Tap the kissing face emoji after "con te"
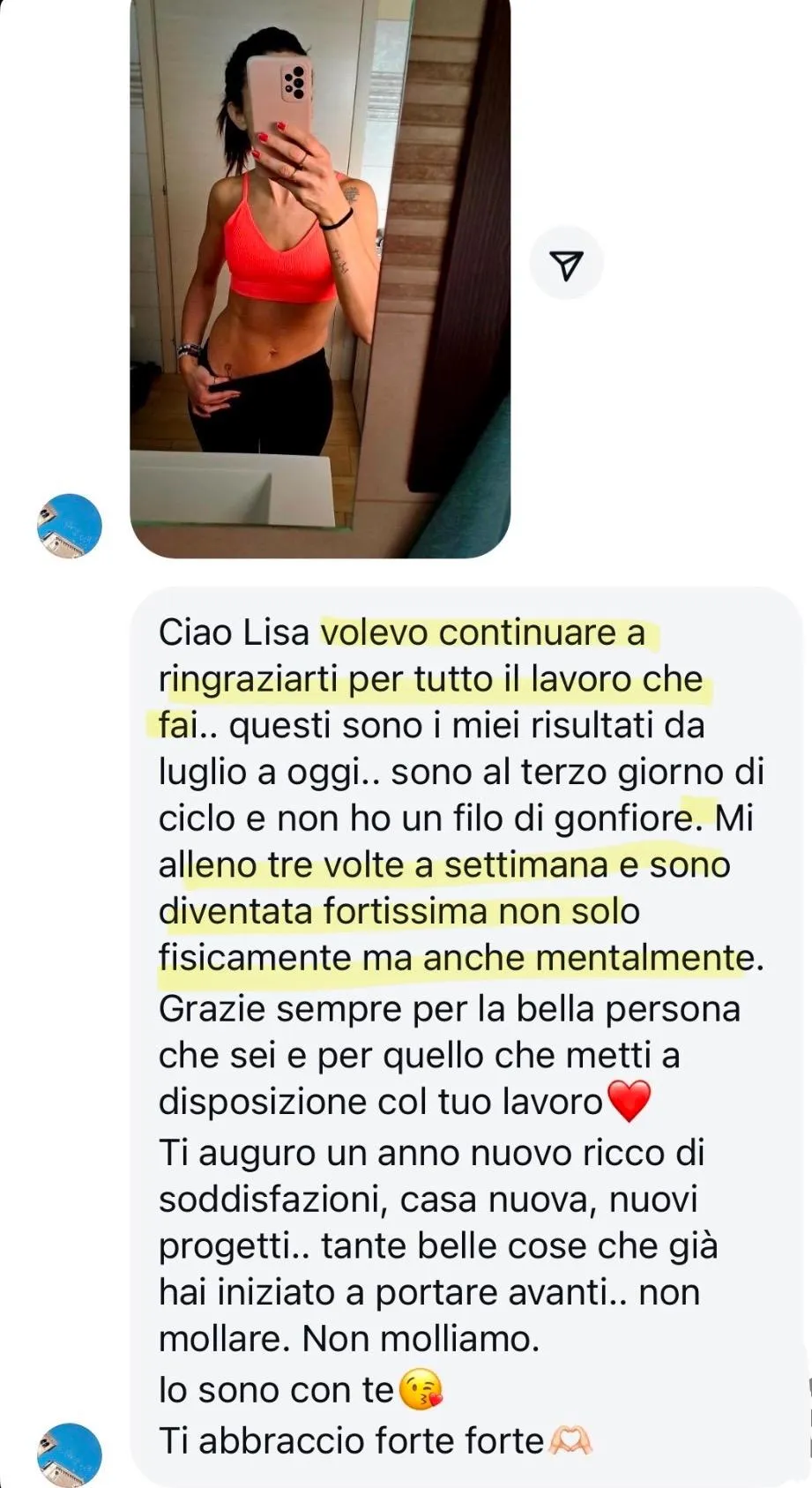 click(x=421, y=1389)
